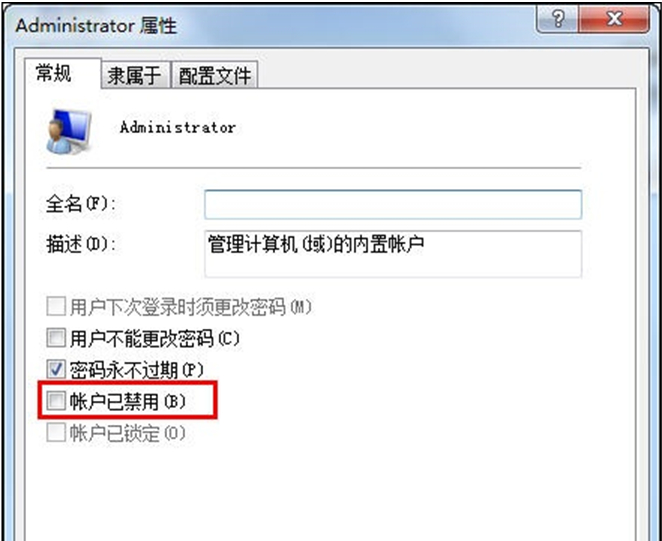Click the greyed 帐户已锁定 checkbox

[56, 432]
